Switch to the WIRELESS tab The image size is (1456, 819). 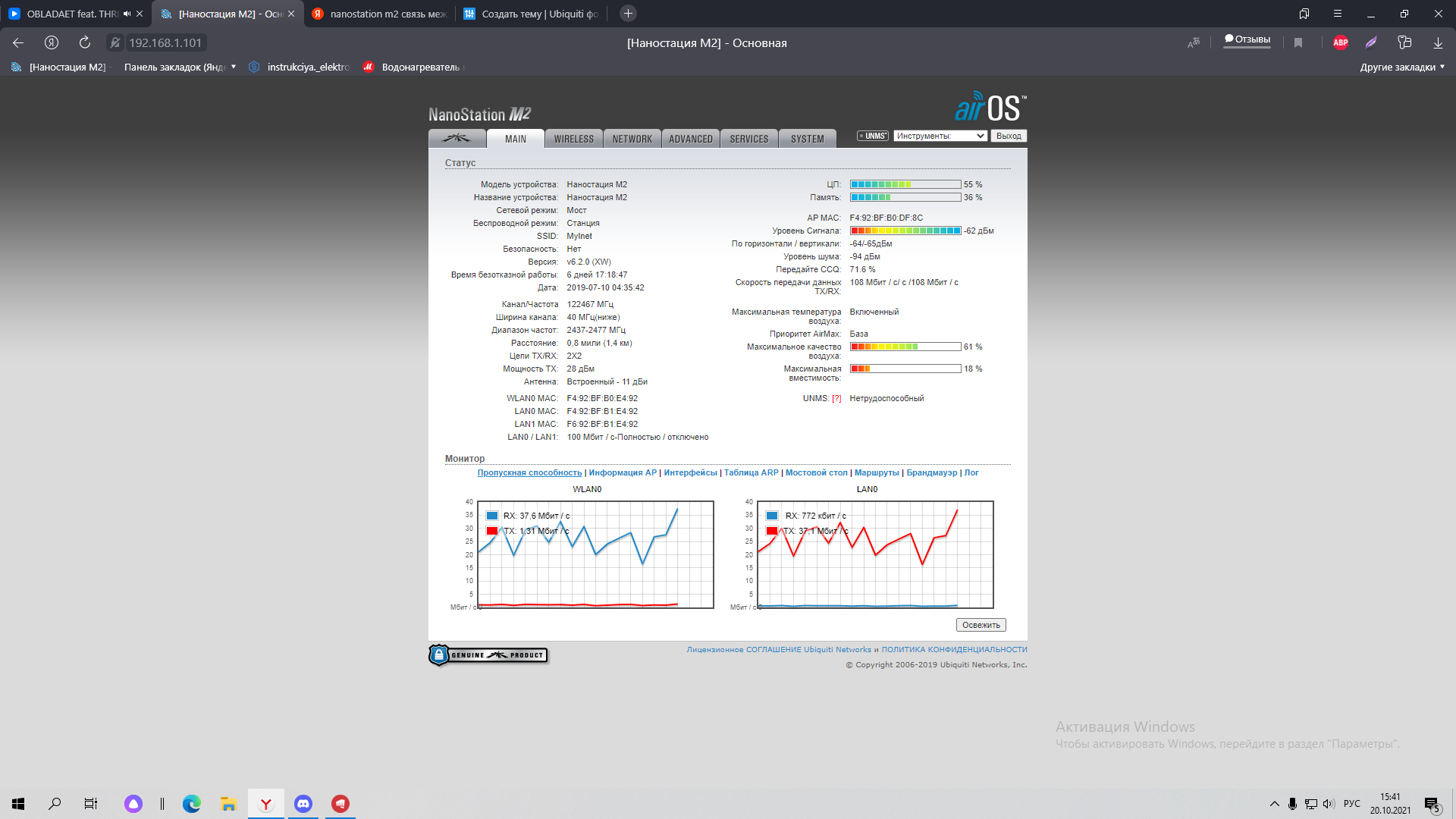pyautogui.click(x=574, y=139)
